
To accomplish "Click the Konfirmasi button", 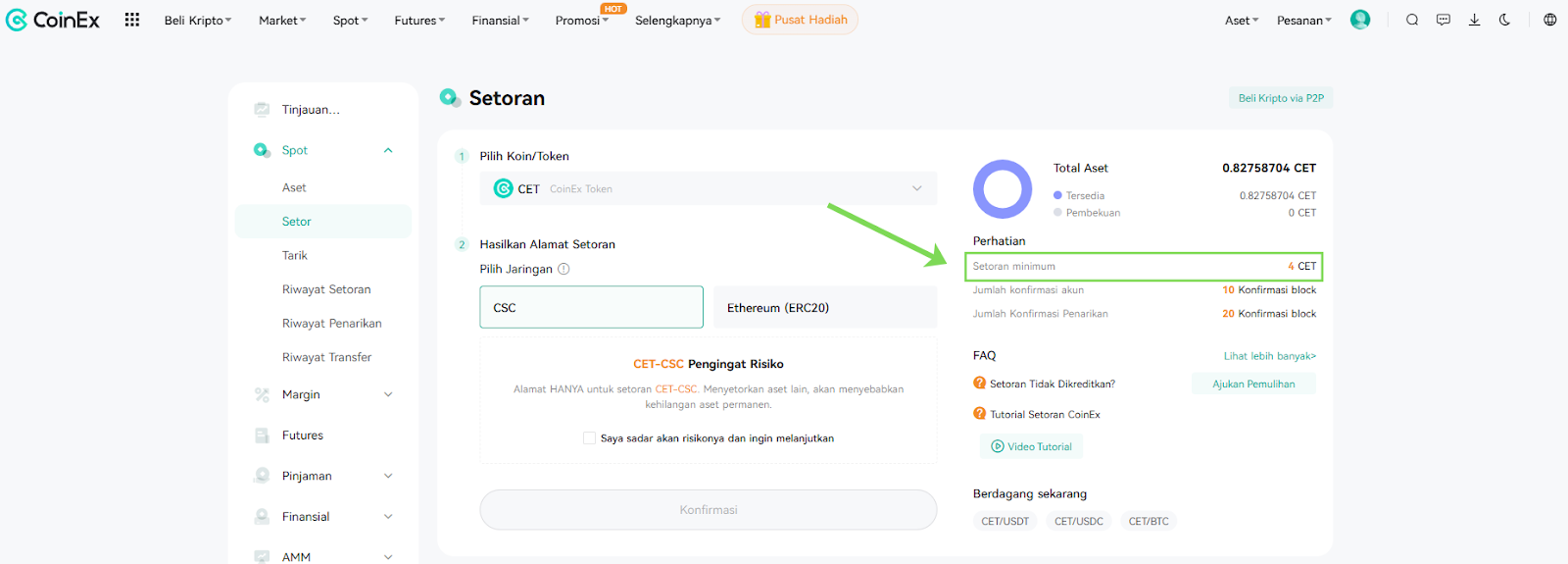I will [x=708, y=510].
